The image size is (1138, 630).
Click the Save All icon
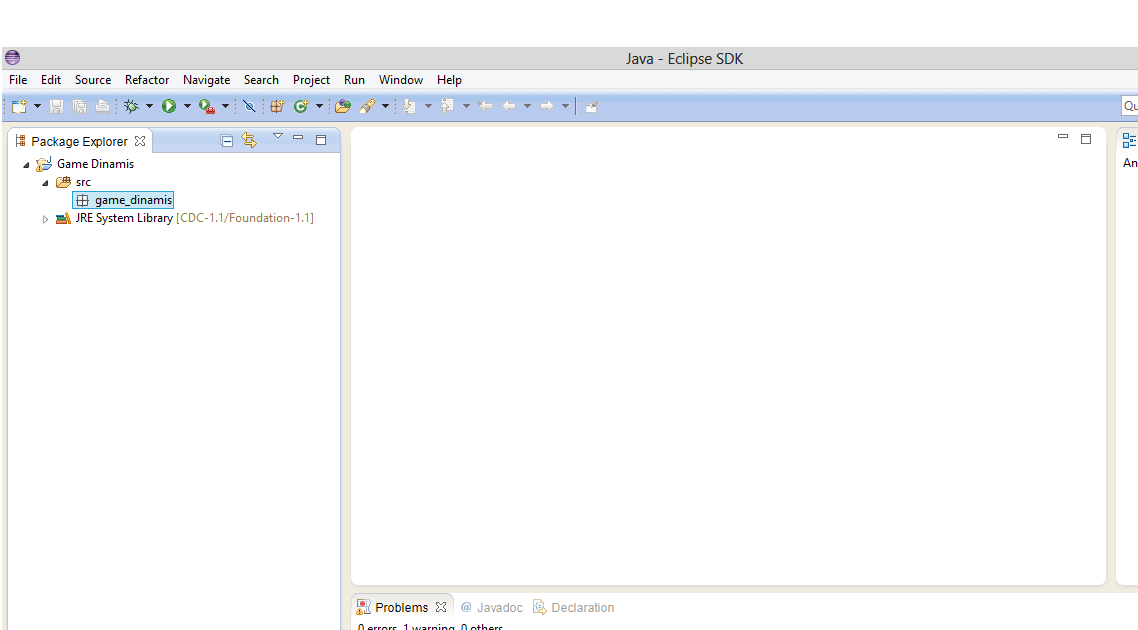click(79, 107)
